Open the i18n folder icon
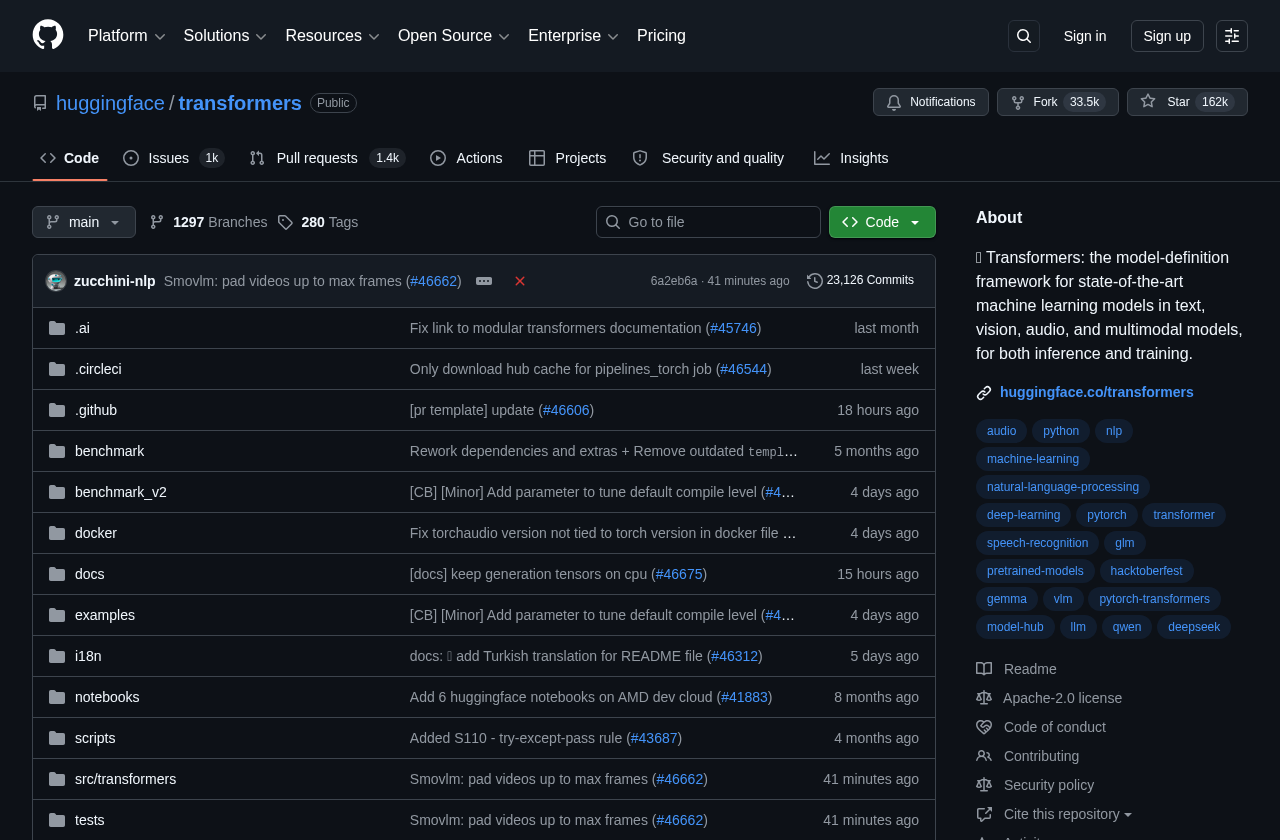The image size is (1280, 840). point(57,656)
